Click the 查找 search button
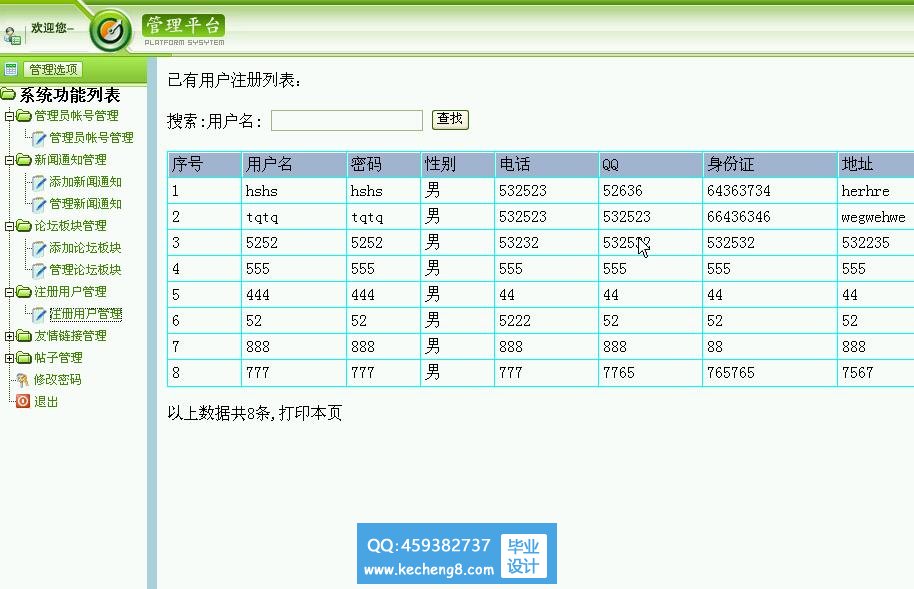The height and width of the screenshot is (589, 914). pos(450,120)
